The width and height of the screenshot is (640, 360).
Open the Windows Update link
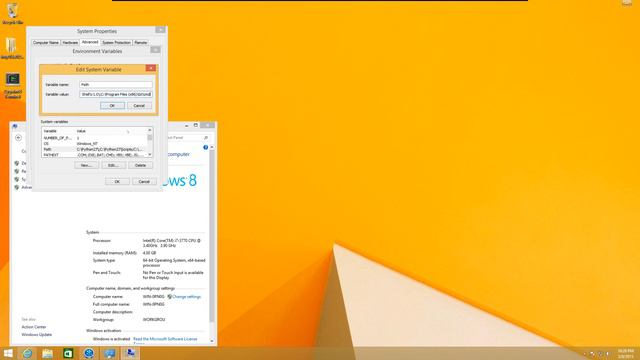[x=37, y=335]
